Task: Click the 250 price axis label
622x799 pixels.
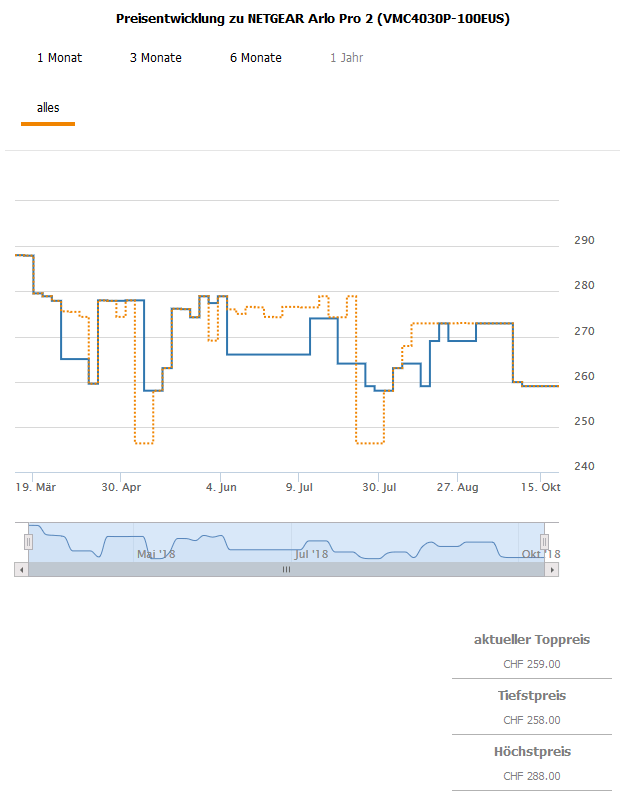Action: (x=584, y=421)
